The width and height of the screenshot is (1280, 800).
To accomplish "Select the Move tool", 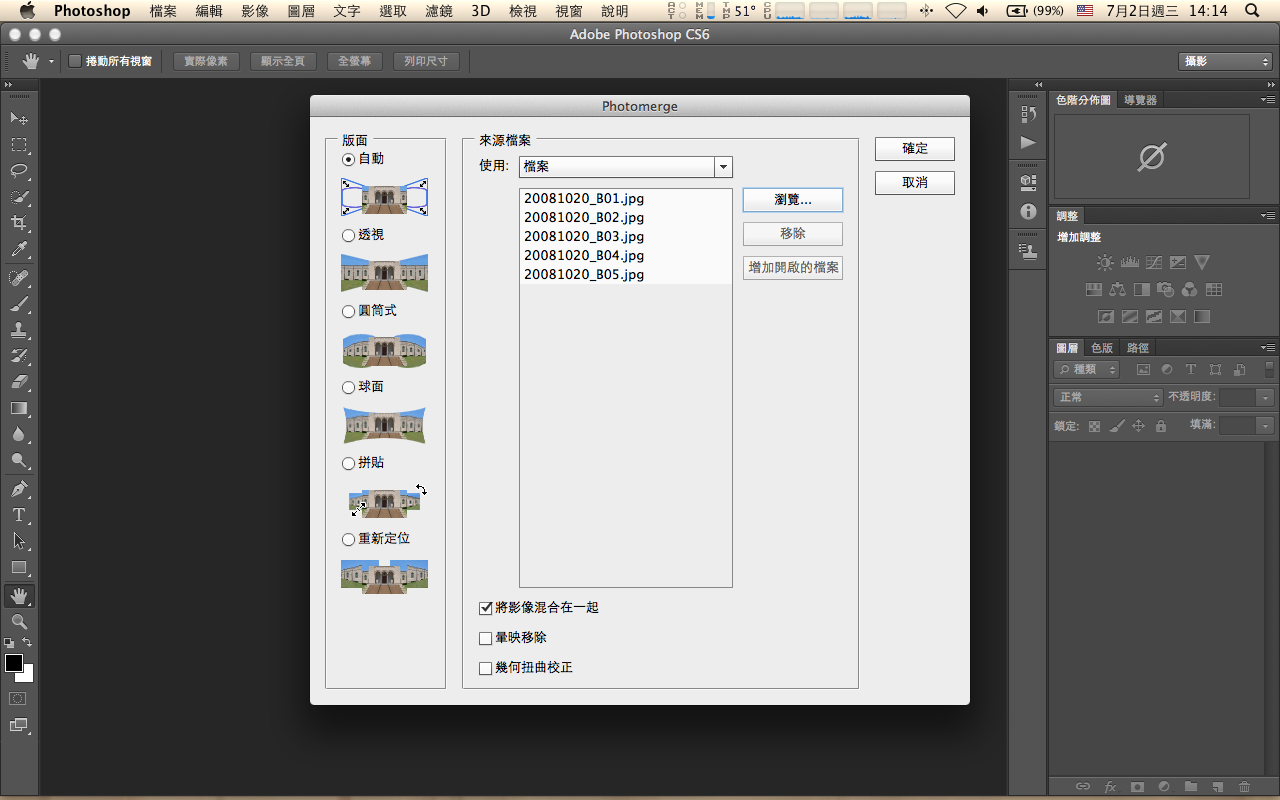I will (x=19, y=118).
